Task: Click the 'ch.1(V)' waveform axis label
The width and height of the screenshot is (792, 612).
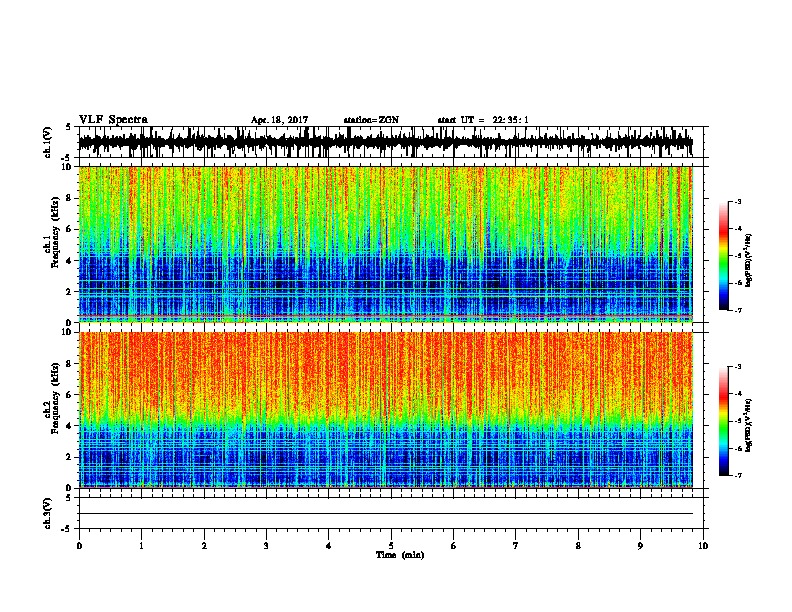Action: point(48,142)
